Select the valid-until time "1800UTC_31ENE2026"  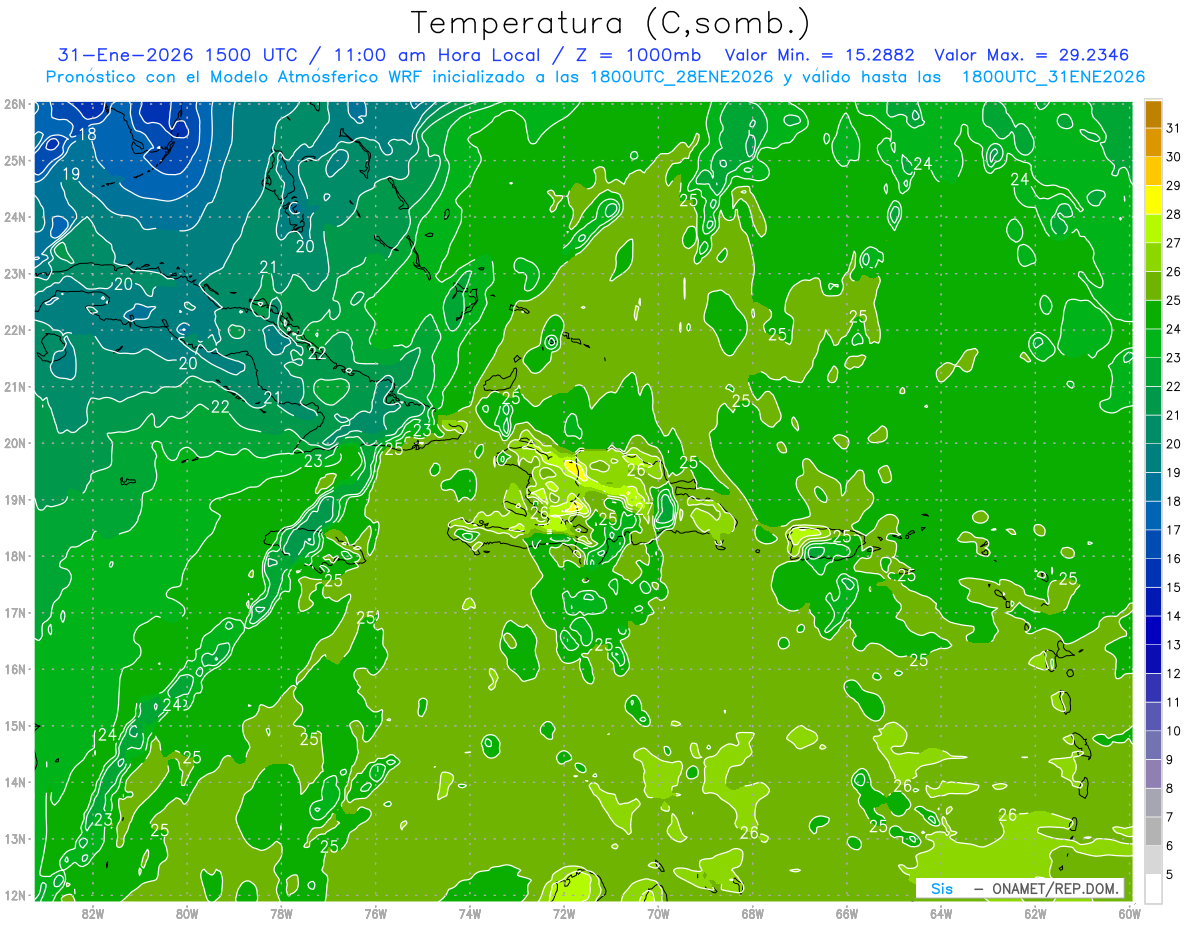pos(1053,76)
